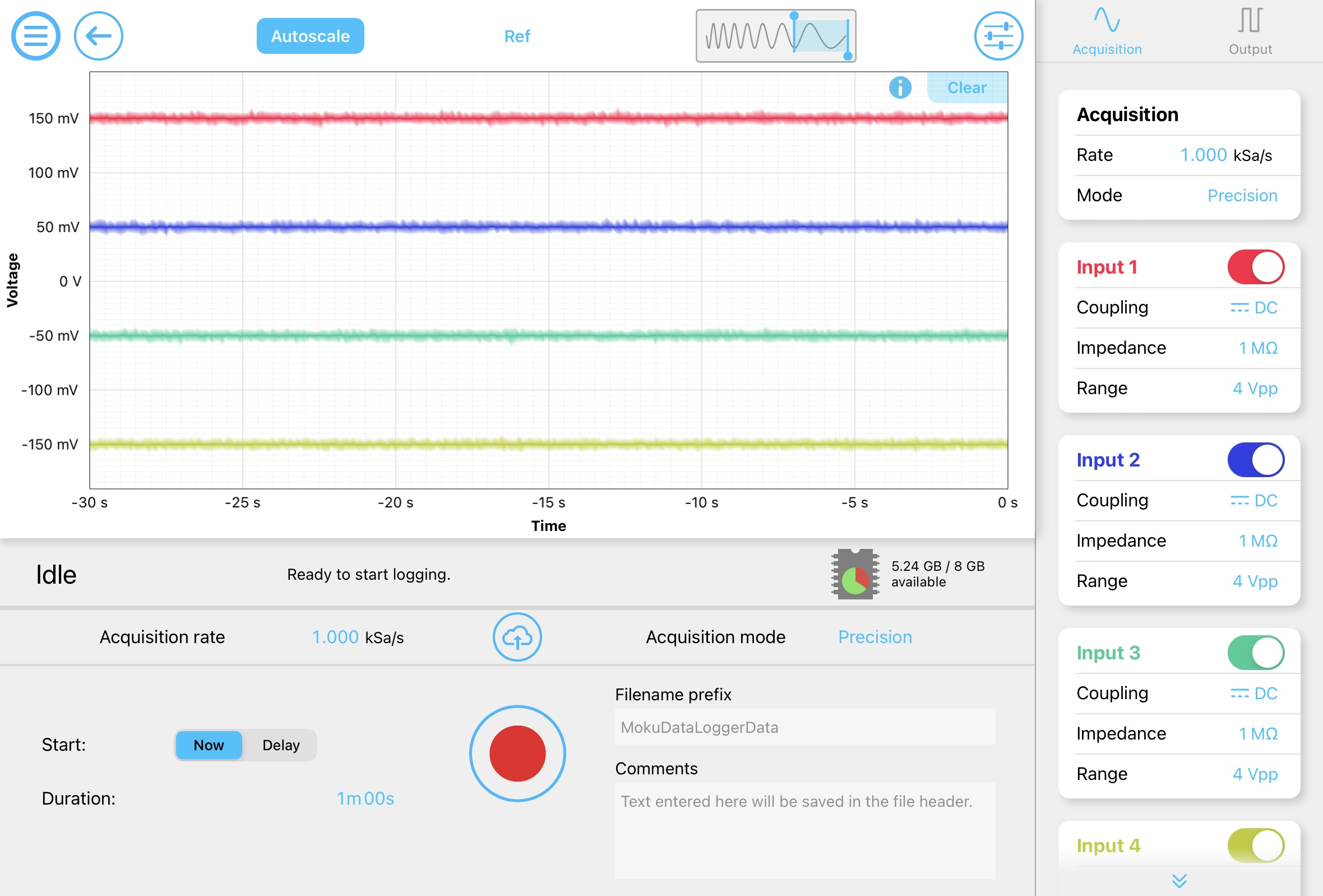Viewport: 1323px width, 896px height.
Task: Click the hamburger menu icon
Action: click(x=36, y=36)
